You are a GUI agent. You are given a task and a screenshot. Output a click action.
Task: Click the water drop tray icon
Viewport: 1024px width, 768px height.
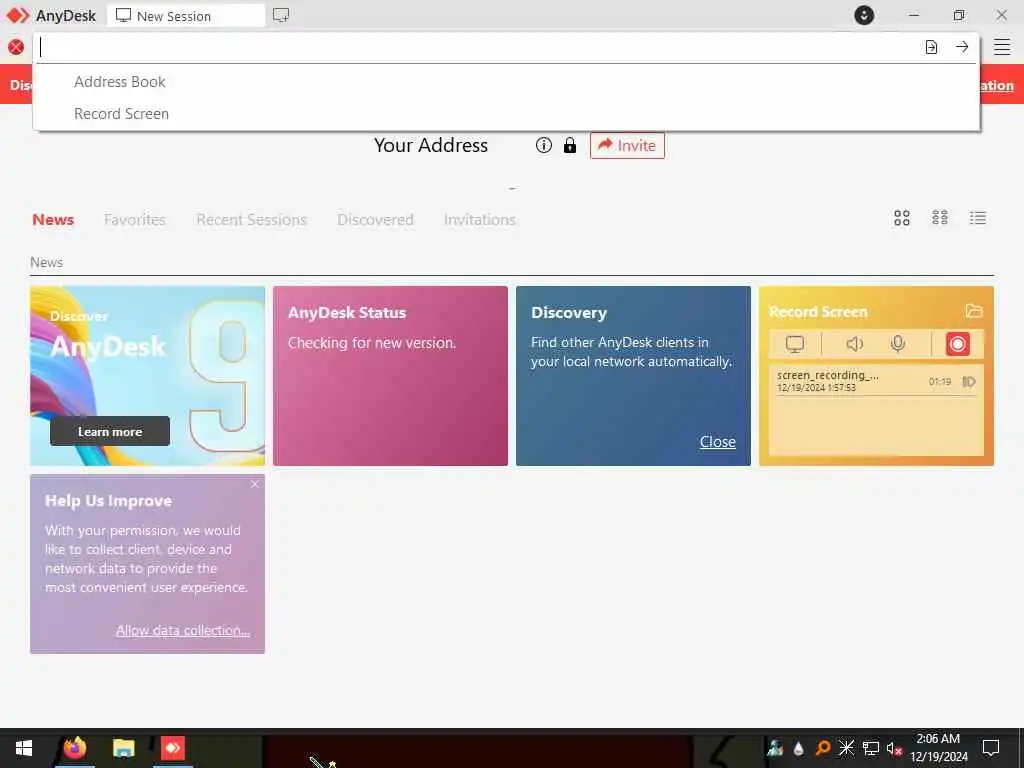[x=798, y=749]
